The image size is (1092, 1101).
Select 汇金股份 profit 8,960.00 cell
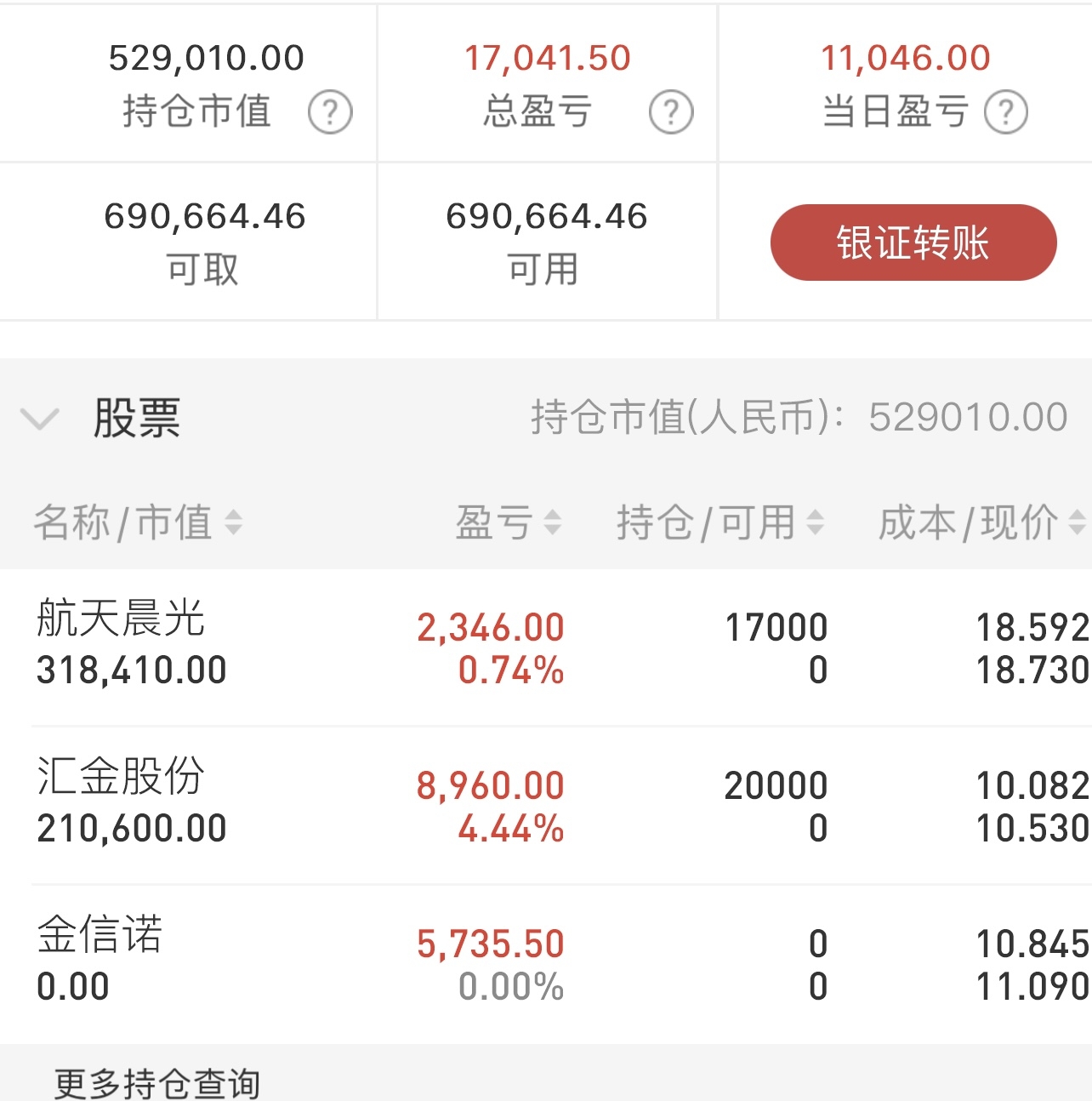490,785
